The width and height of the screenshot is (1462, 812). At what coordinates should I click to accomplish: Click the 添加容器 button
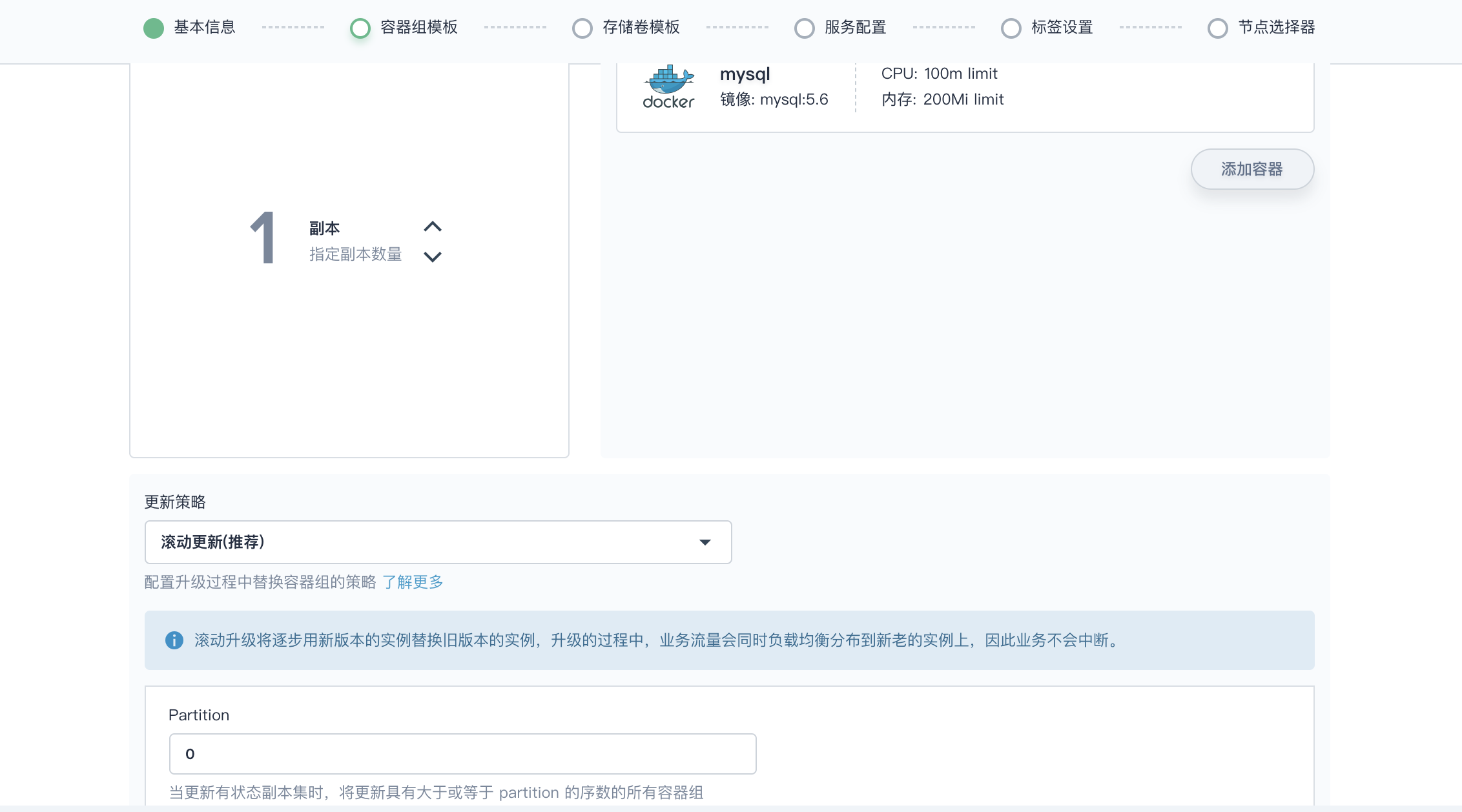pos(1251,169)
